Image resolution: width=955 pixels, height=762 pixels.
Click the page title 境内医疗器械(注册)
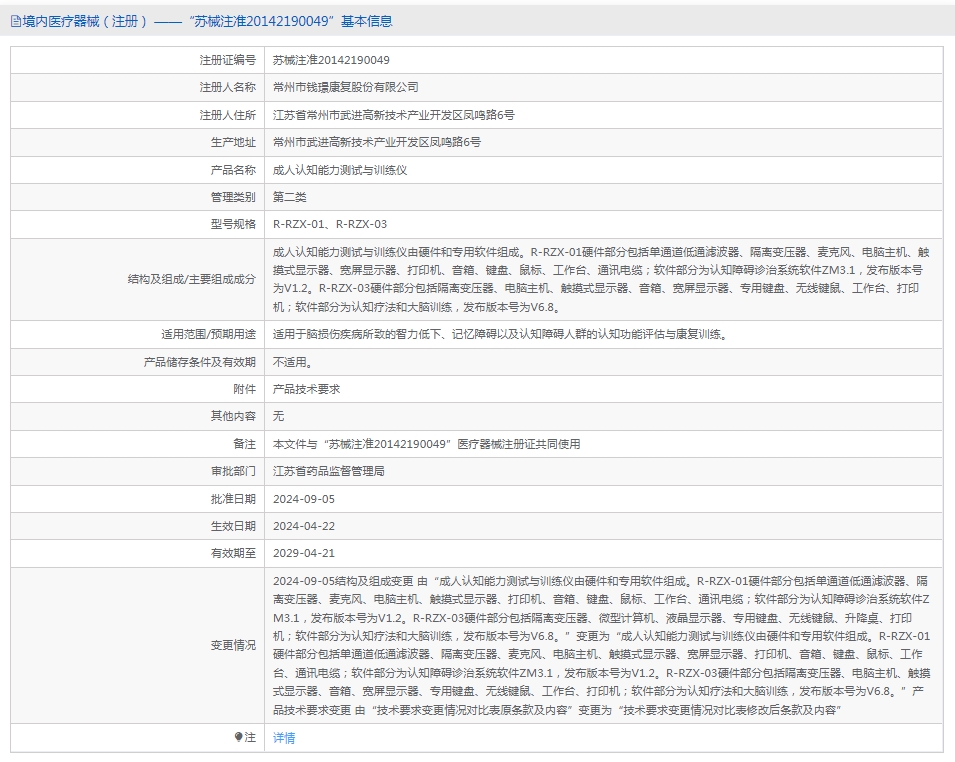(85, 21)
